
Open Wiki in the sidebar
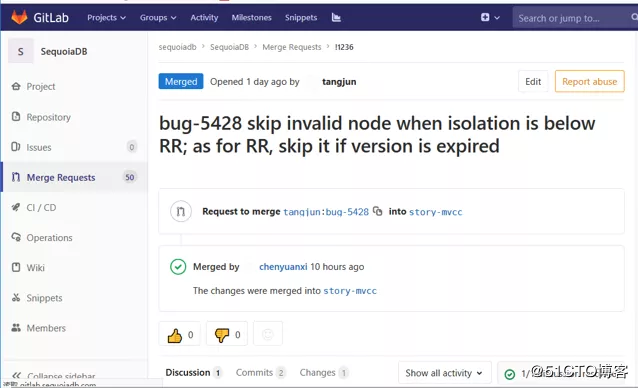click(35, 268)
